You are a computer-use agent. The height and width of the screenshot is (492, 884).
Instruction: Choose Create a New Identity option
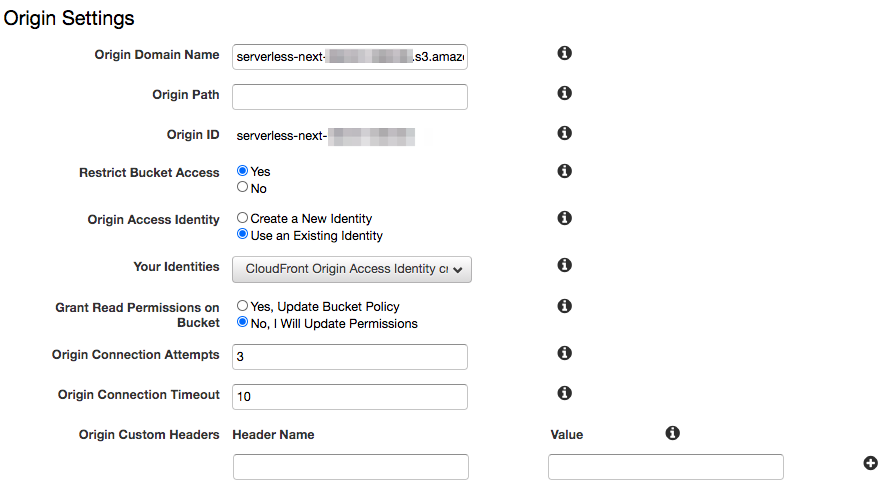pos(242,218)
